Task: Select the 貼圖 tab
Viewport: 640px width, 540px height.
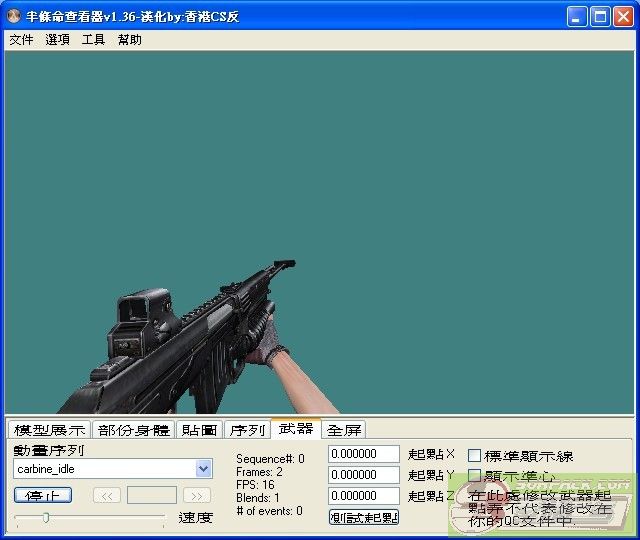Action: pyautogui.click(x=199, y=430)
